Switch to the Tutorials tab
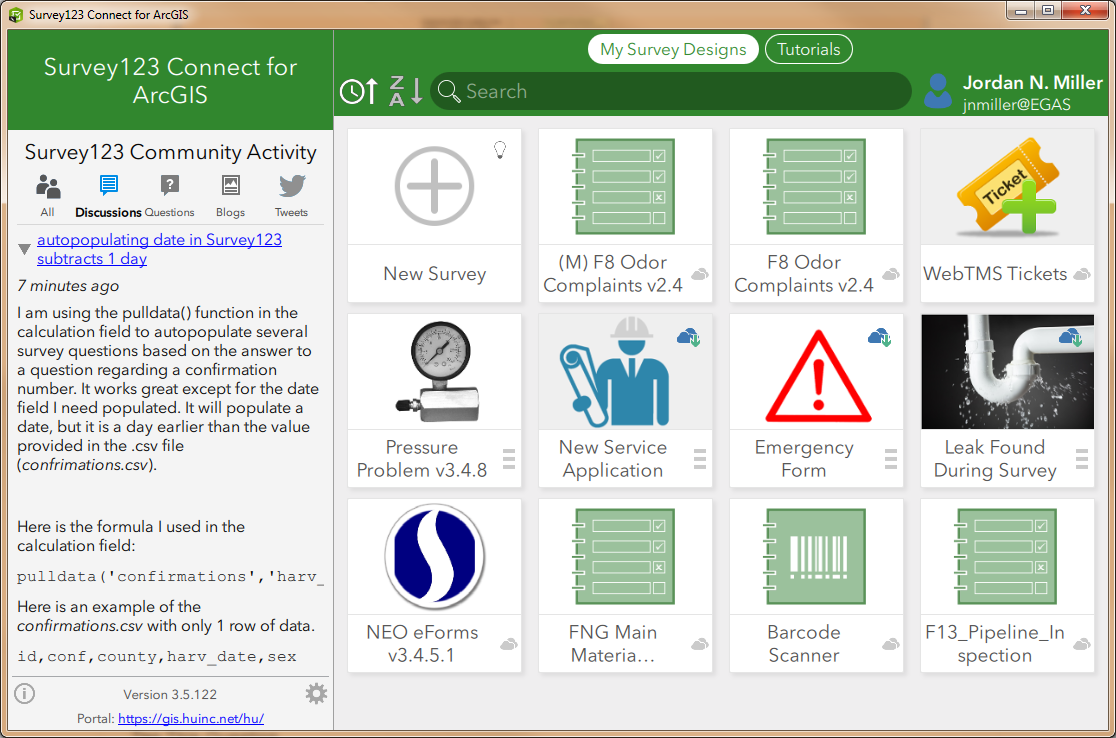 click(809, 49)
